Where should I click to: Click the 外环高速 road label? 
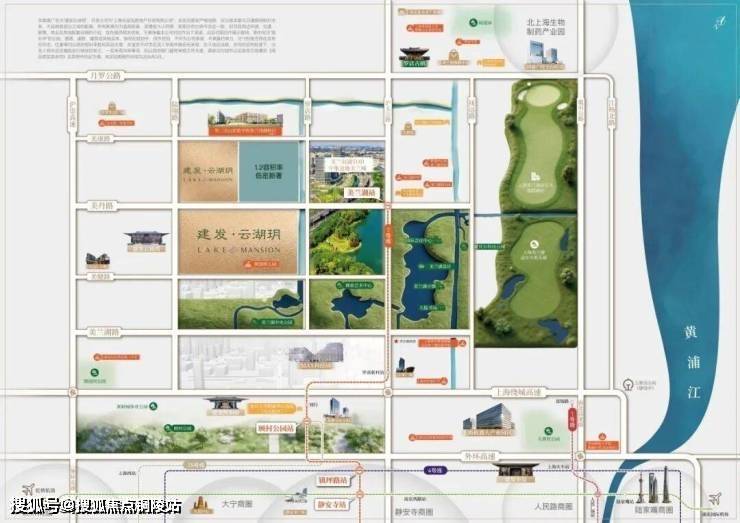pos(479,456)
